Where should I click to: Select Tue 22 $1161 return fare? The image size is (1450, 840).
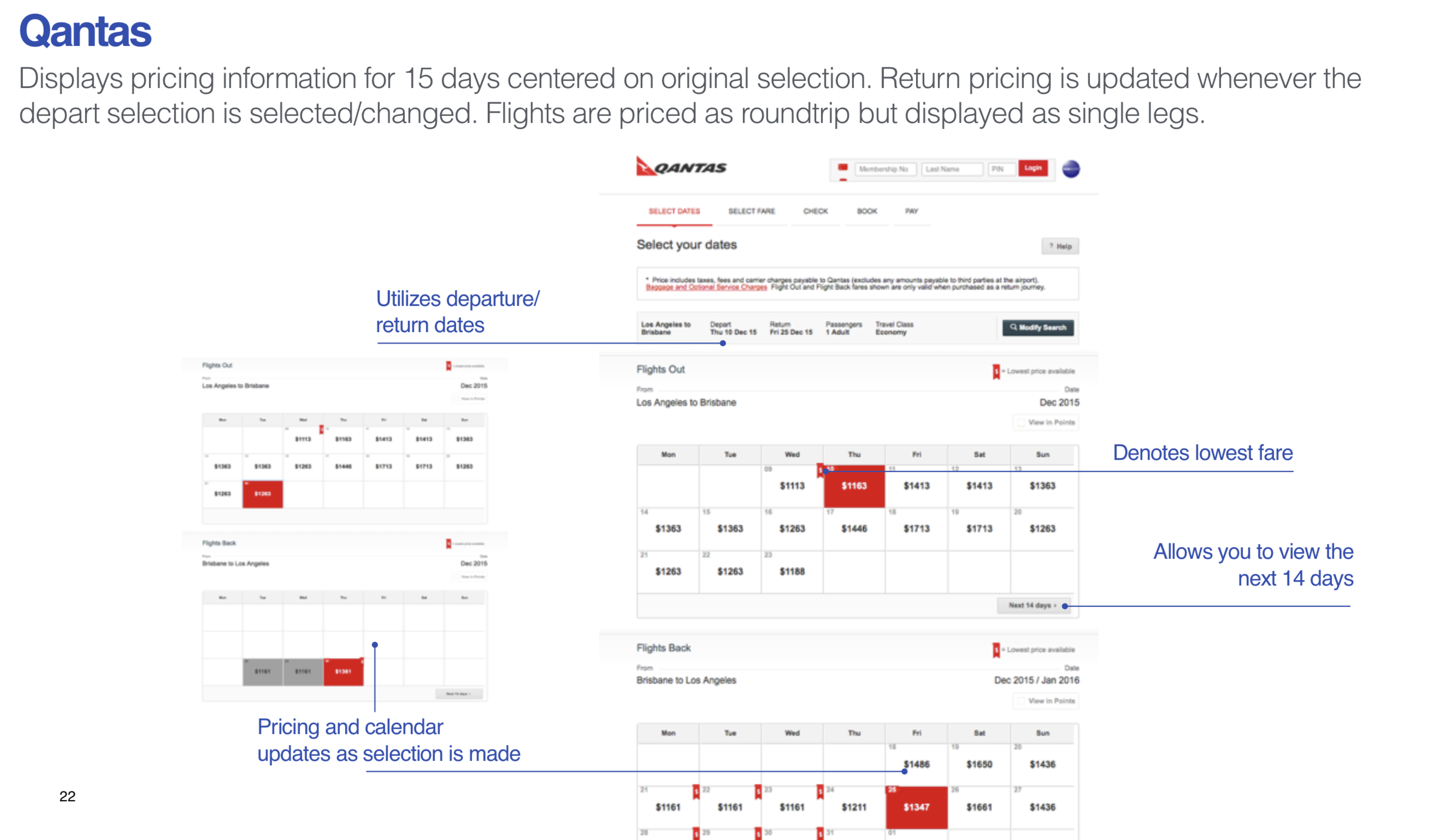point(729,808)
